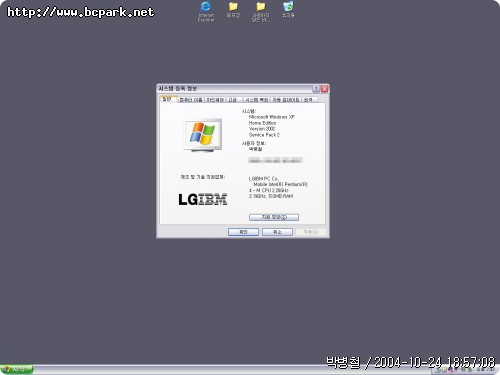The image size is (500, 375).
Task: Switch to the 하드웨어 tab
Action: (215, 100)
